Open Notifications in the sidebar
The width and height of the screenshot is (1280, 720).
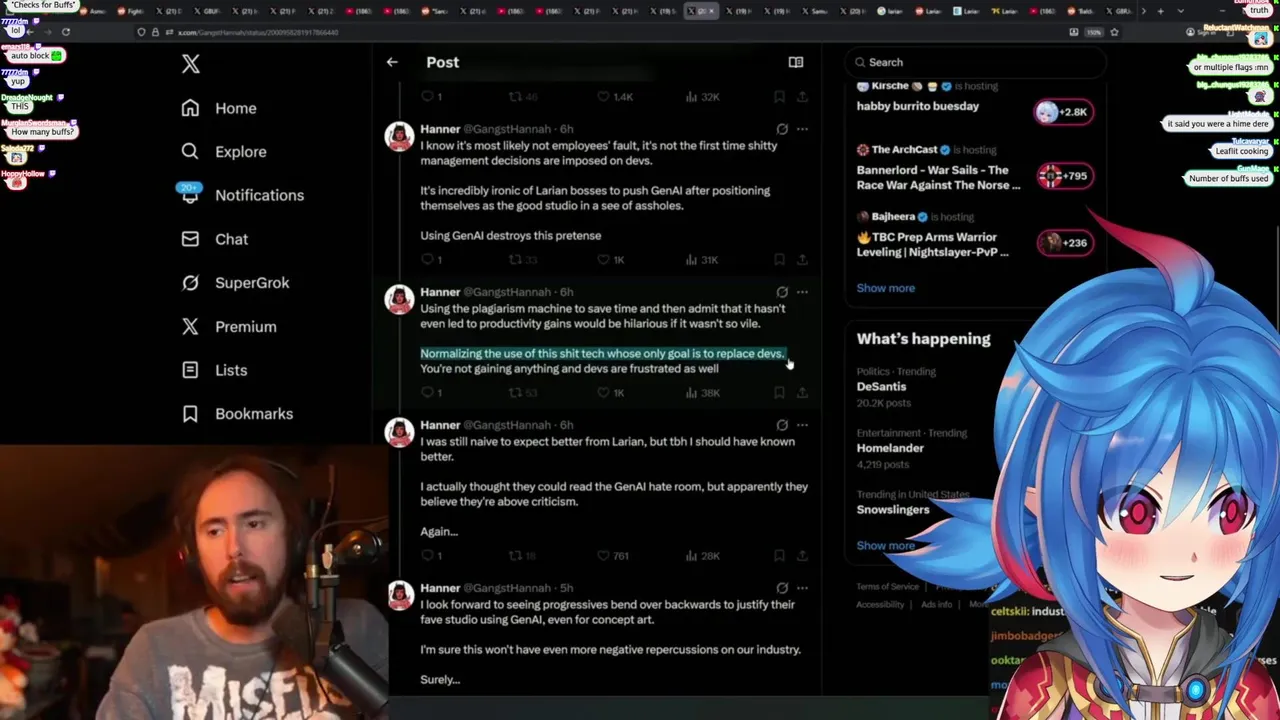coord(242,195)
